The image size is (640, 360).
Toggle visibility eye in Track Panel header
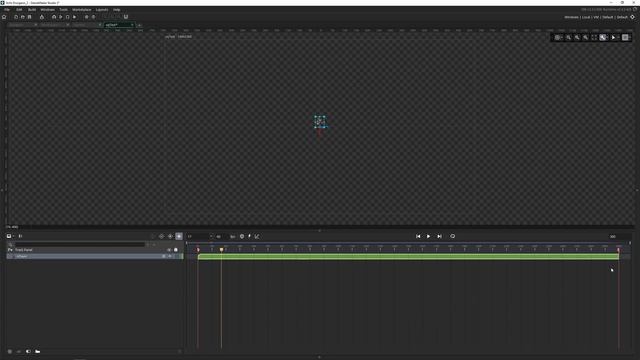pyautogui.click(x=169, y=250)
